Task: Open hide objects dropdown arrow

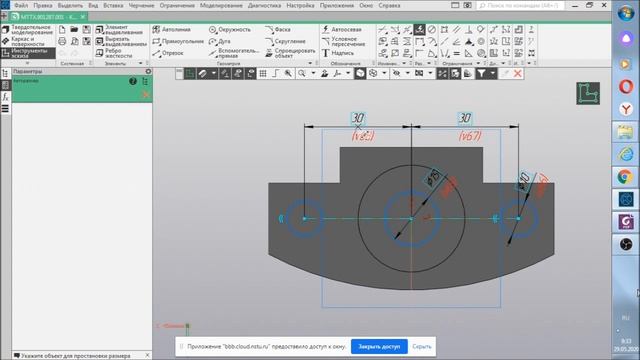Action: [407, 73]
